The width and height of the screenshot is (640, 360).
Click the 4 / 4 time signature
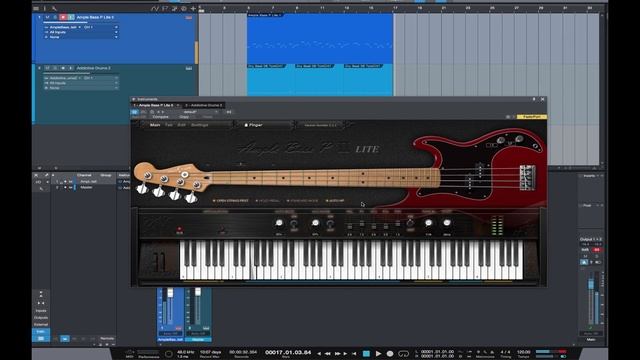[x=505, y=352]
